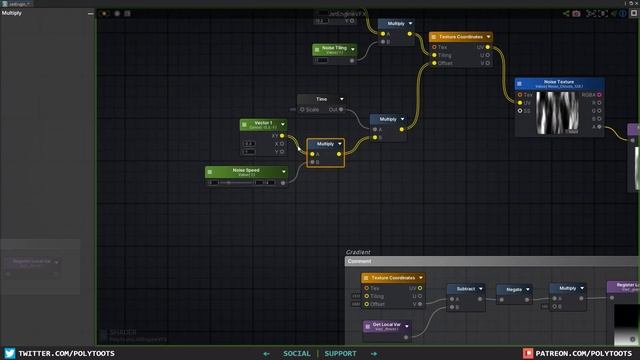The height and width of the screenshot is (360, 640).
Task: Select the A input port of selected Multiply
Action: pos(312,154)
